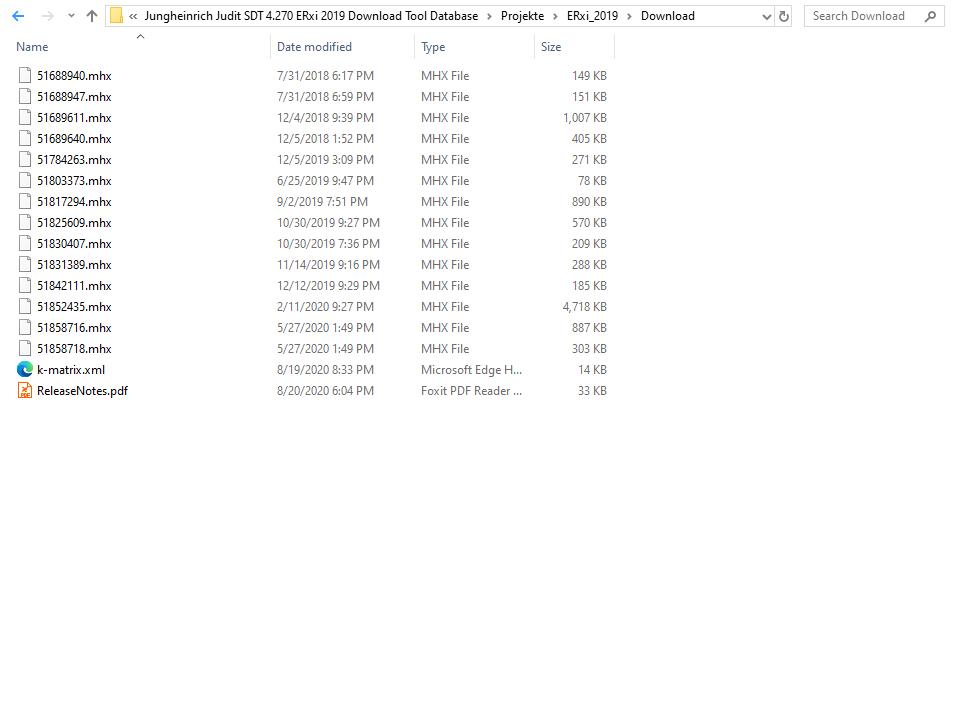The image size is (958, 716).
Task: Navigate to Projekte breadcrumb
Action: tap(522, 16)
